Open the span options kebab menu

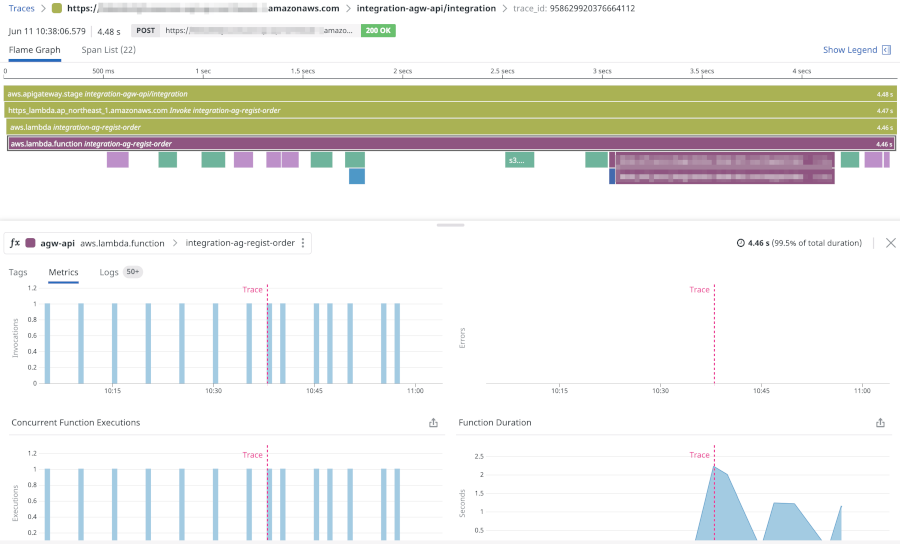pos(303,243)
